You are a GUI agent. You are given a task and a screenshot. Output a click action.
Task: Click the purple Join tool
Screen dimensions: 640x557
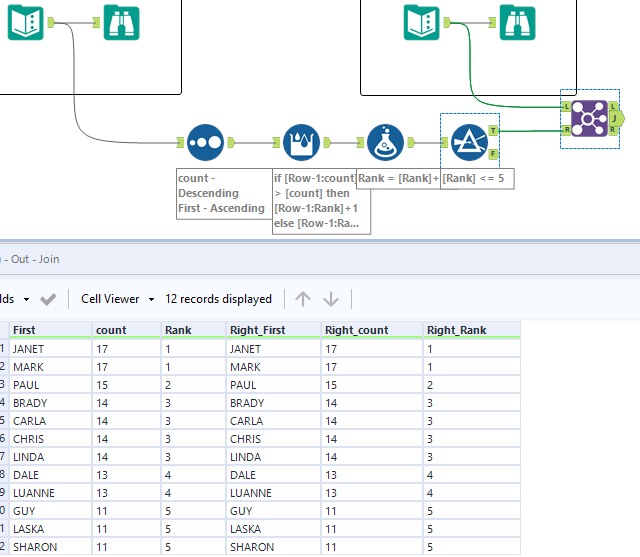pyautogui.click(x=588, y=117)
